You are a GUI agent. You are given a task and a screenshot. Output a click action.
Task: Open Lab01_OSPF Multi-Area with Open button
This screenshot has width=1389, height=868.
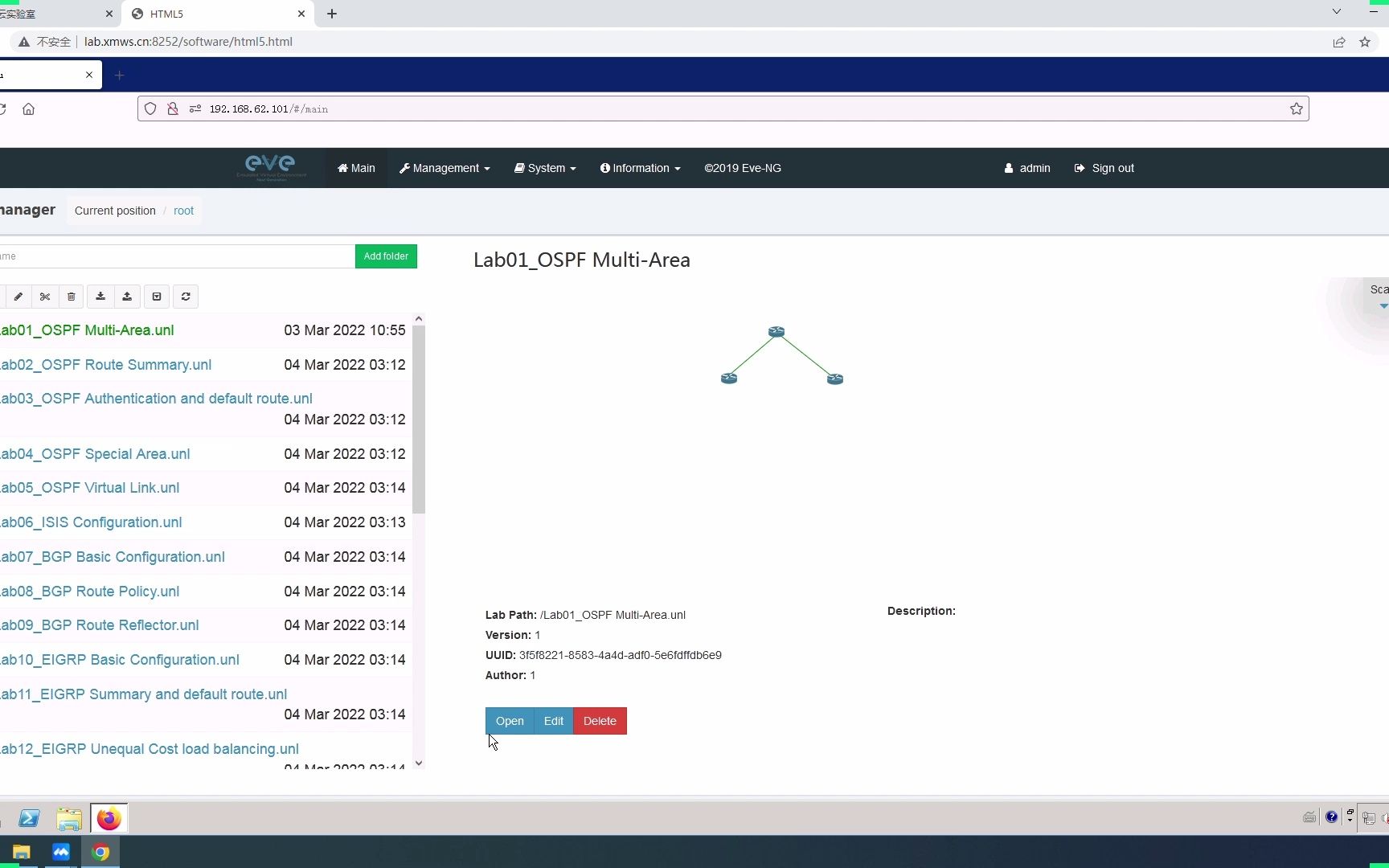pos(510,721)
